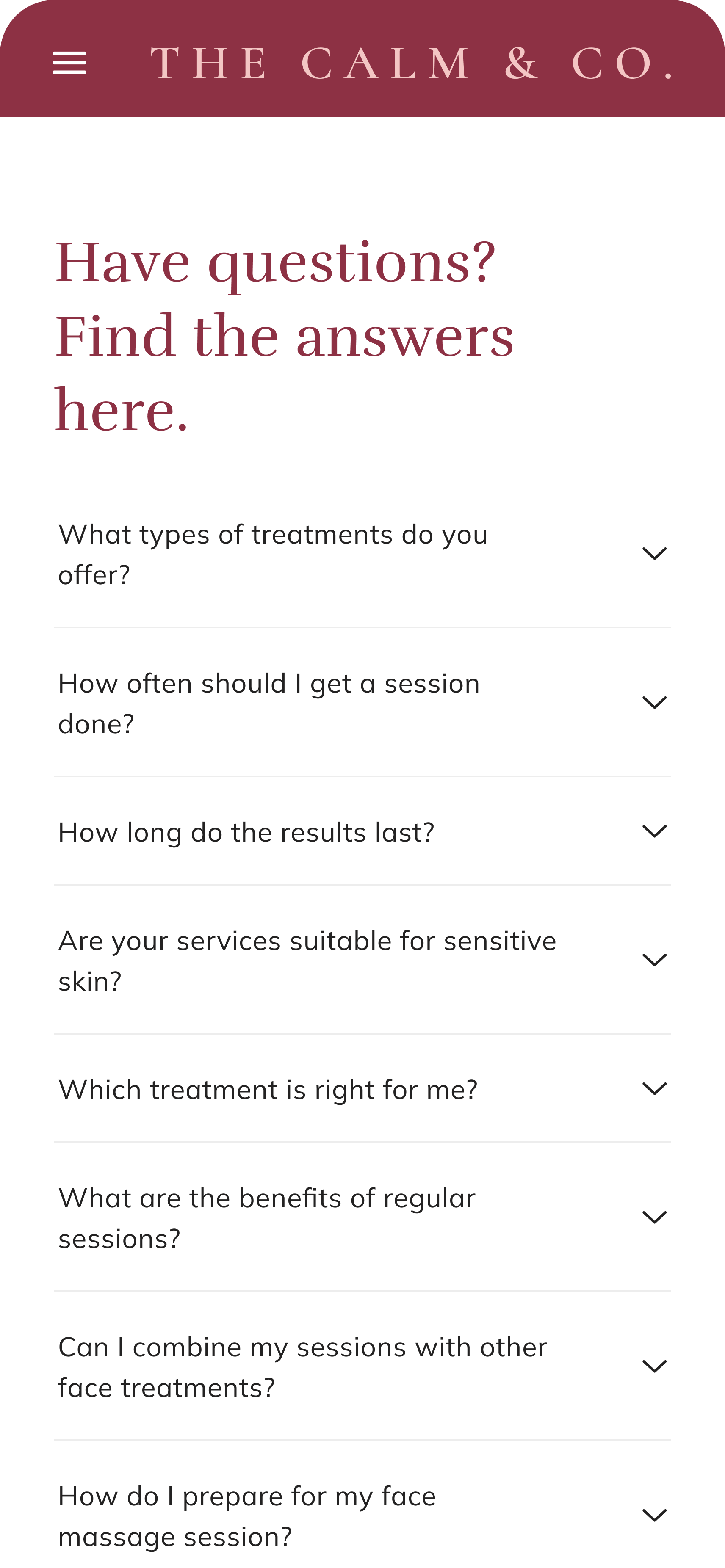Image resolution: width=725 pixels, height=1568 pixels.
Task: Select 'Which treatment is right for me?' text
Action: tap(268, 1090)
